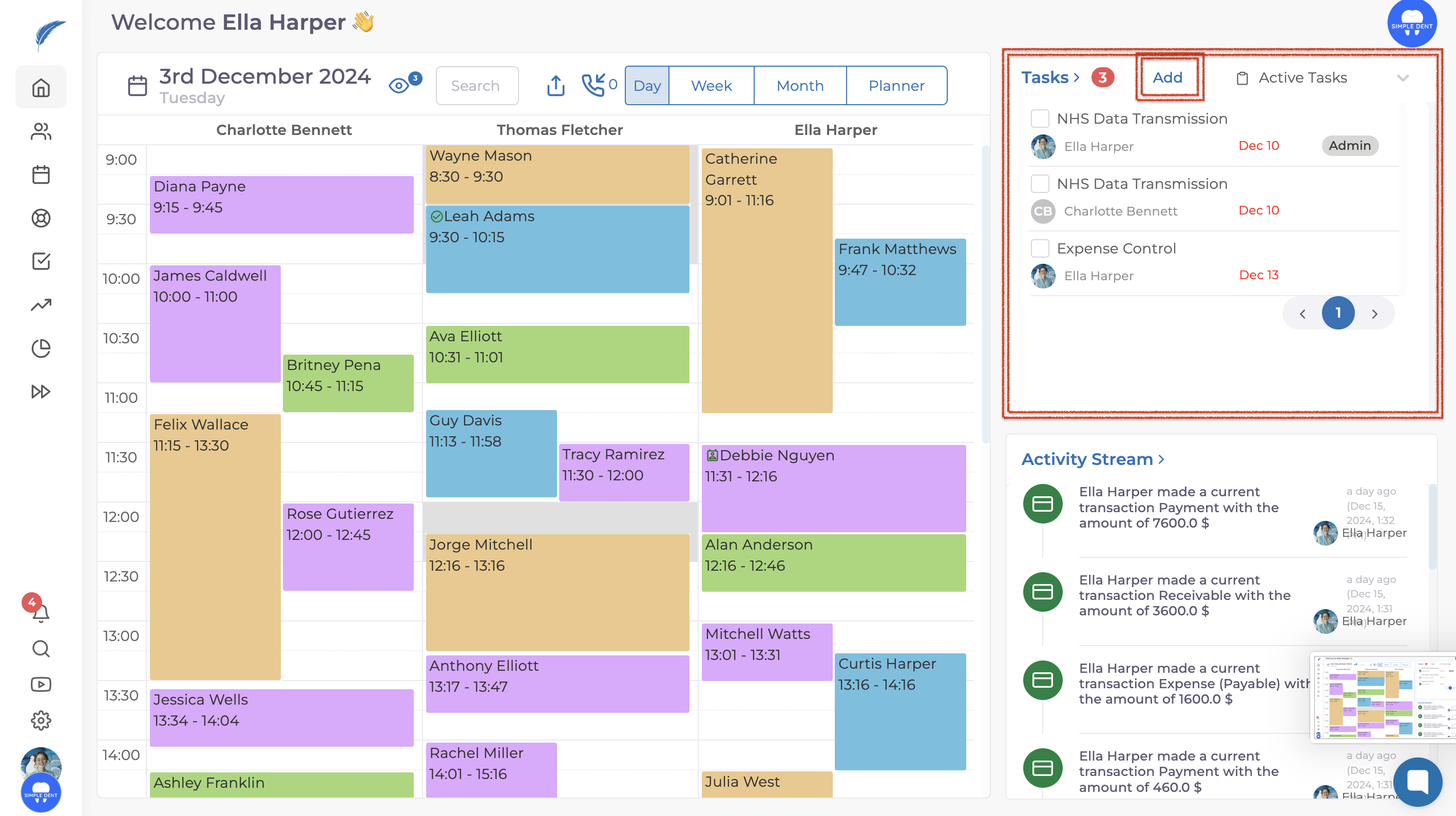Switch to Planner view tab
1456x816 pixels.
(896, 85)
